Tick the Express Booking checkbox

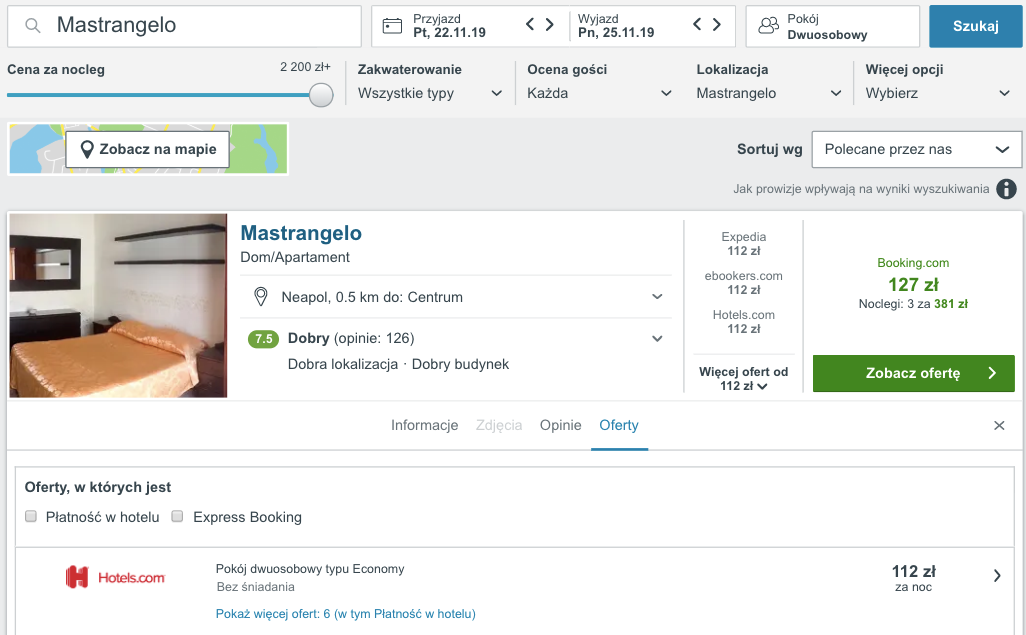tap(178, 517)
